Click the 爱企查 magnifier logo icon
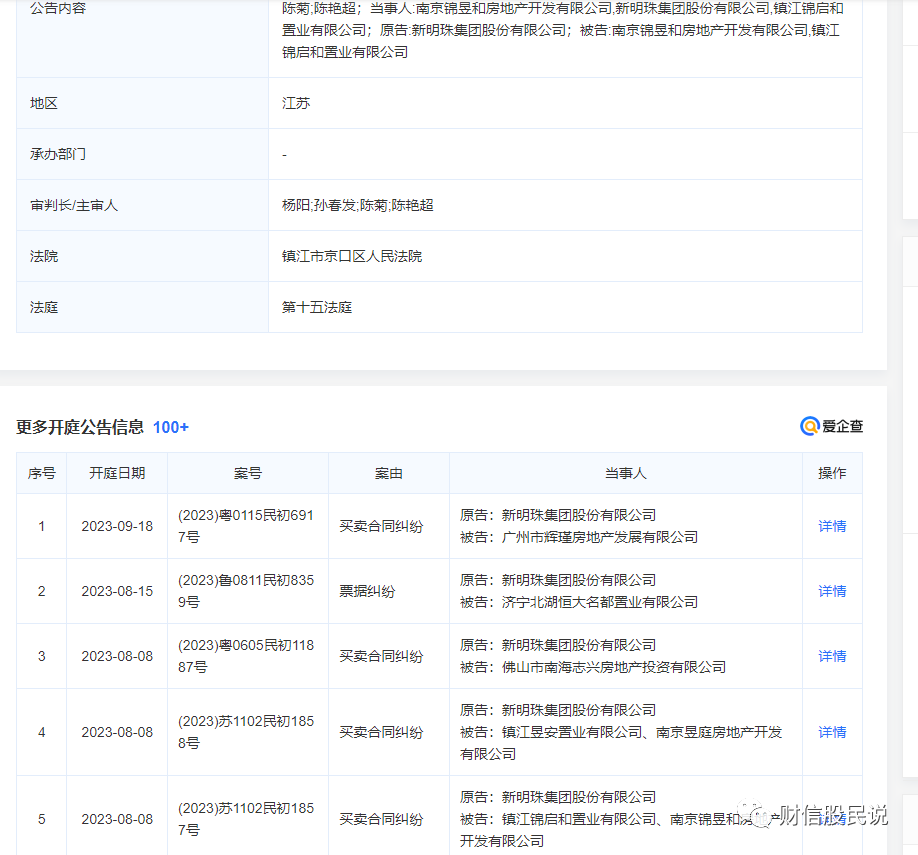The height and width of the screenshot is (855, 918). (809, 426)
